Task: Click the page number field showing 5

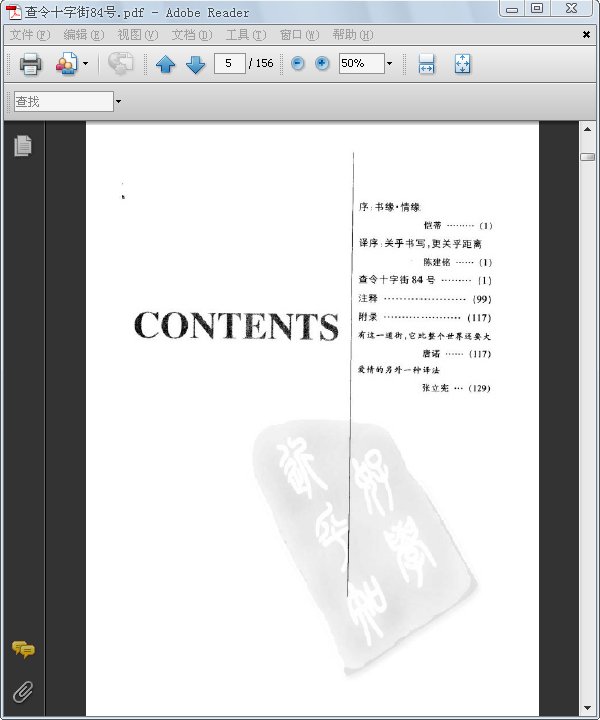Action: click(230, 63)
